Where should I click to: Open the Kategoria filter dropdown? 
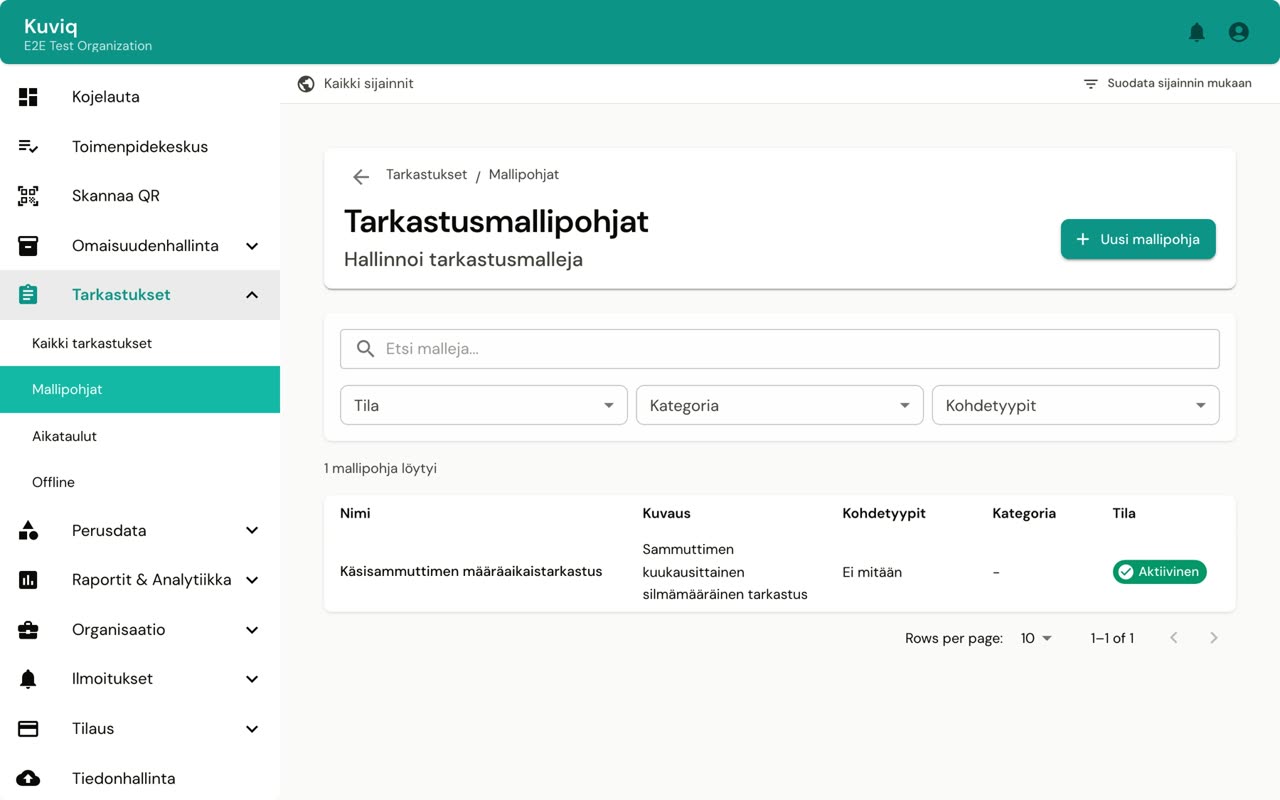coord(780,405)
